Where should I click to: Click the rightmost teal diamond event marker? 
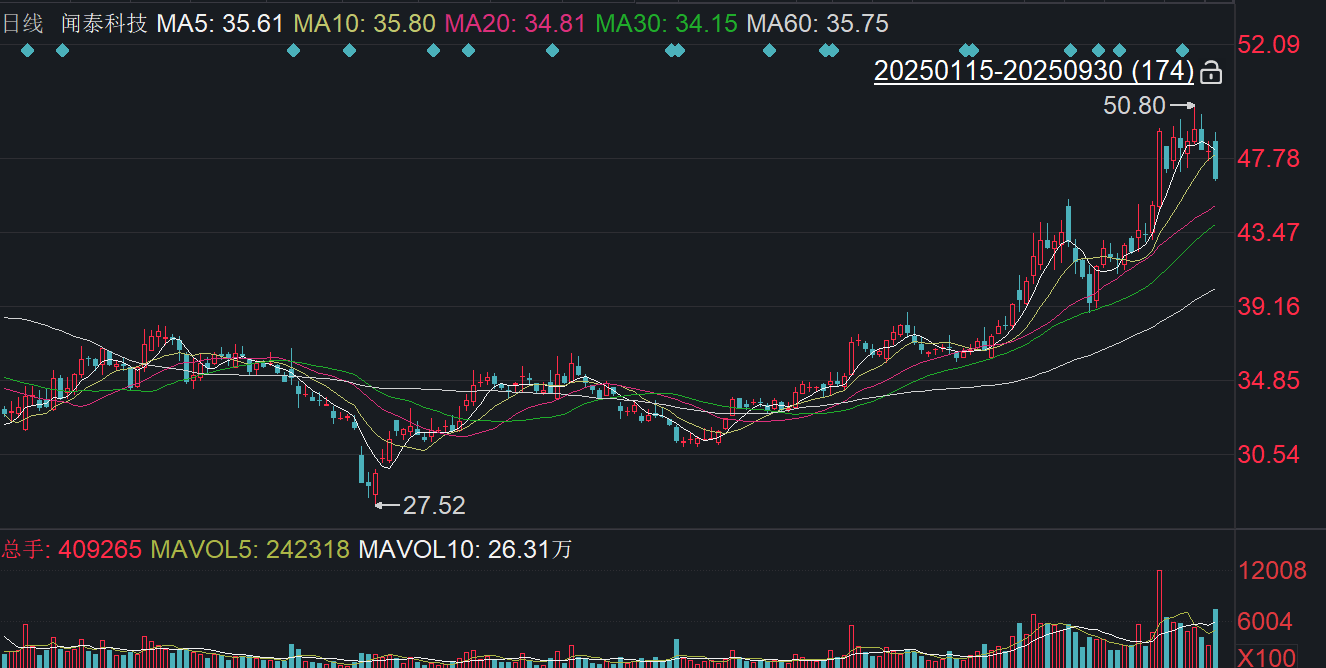pyautogui.click(x=1183, y=50)
